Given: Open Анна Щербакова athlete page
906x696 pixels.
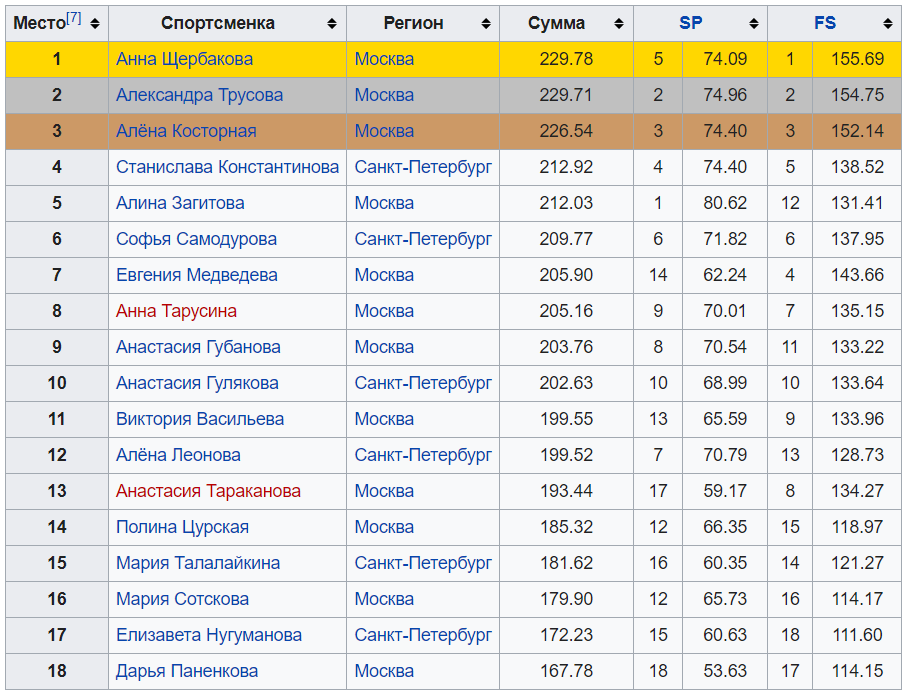Looking at the screenshot, I should [184, 59].
